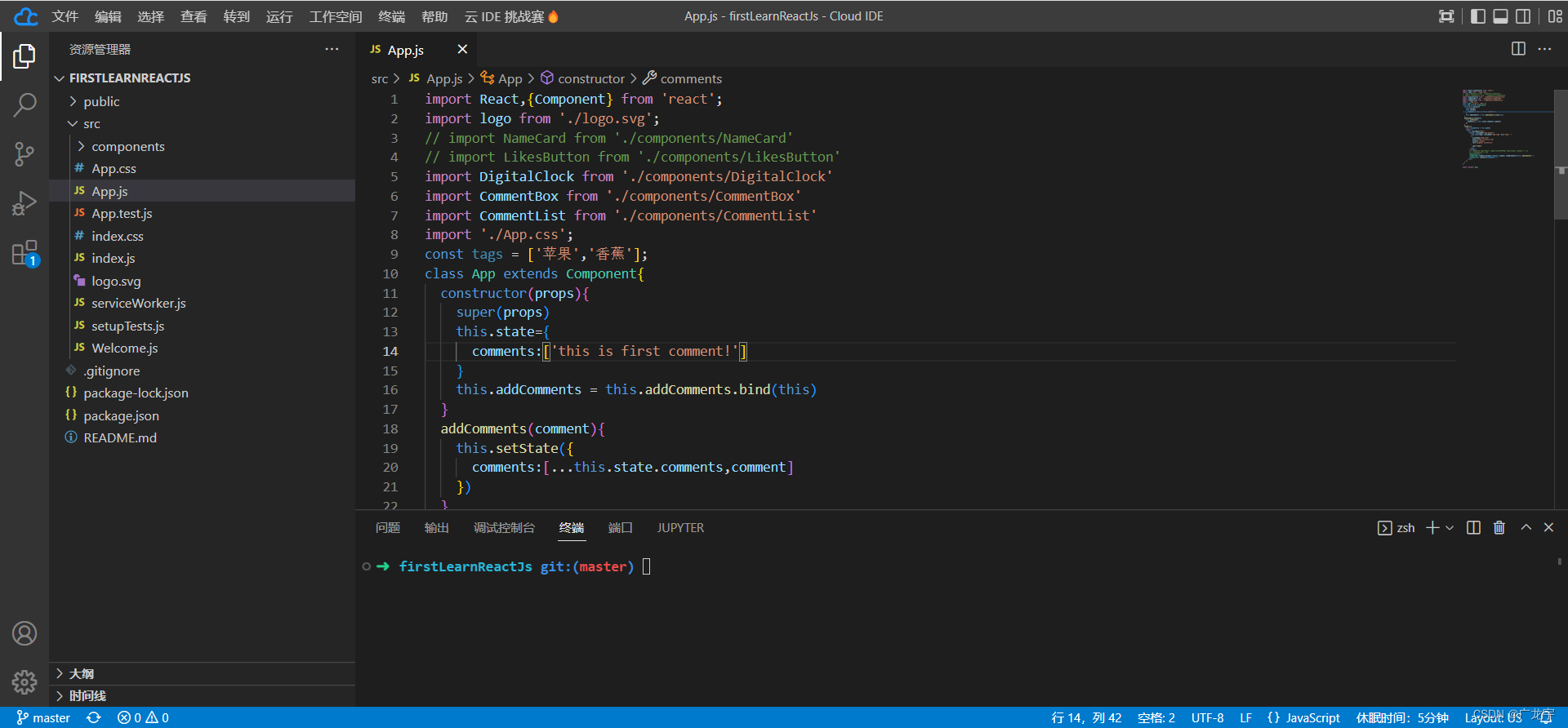Click the Cloud IDE logo icon
The width and height of the screenshot is (1568, 728).
coord(25,16)
